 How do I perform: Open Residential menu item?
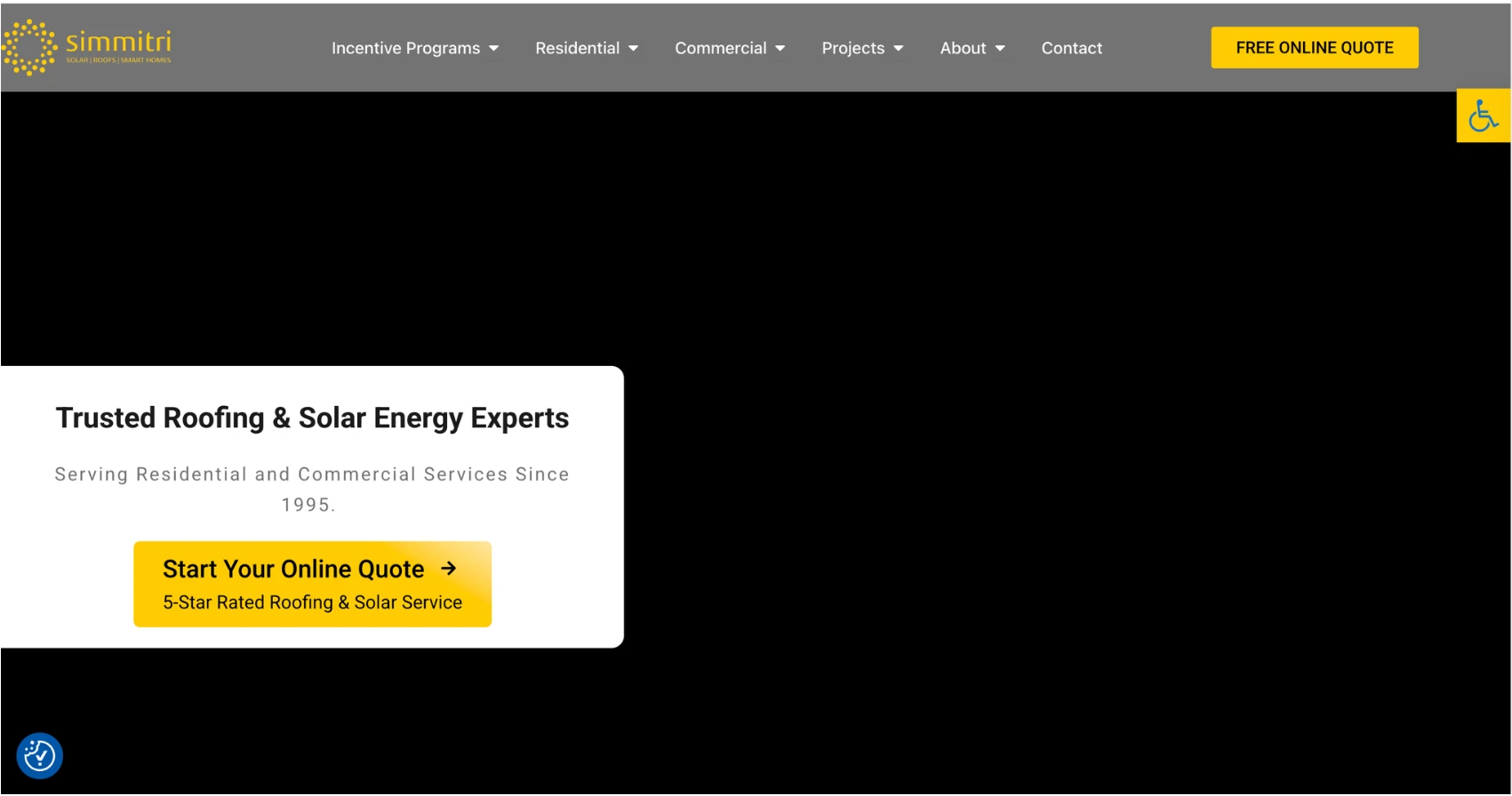577,48
